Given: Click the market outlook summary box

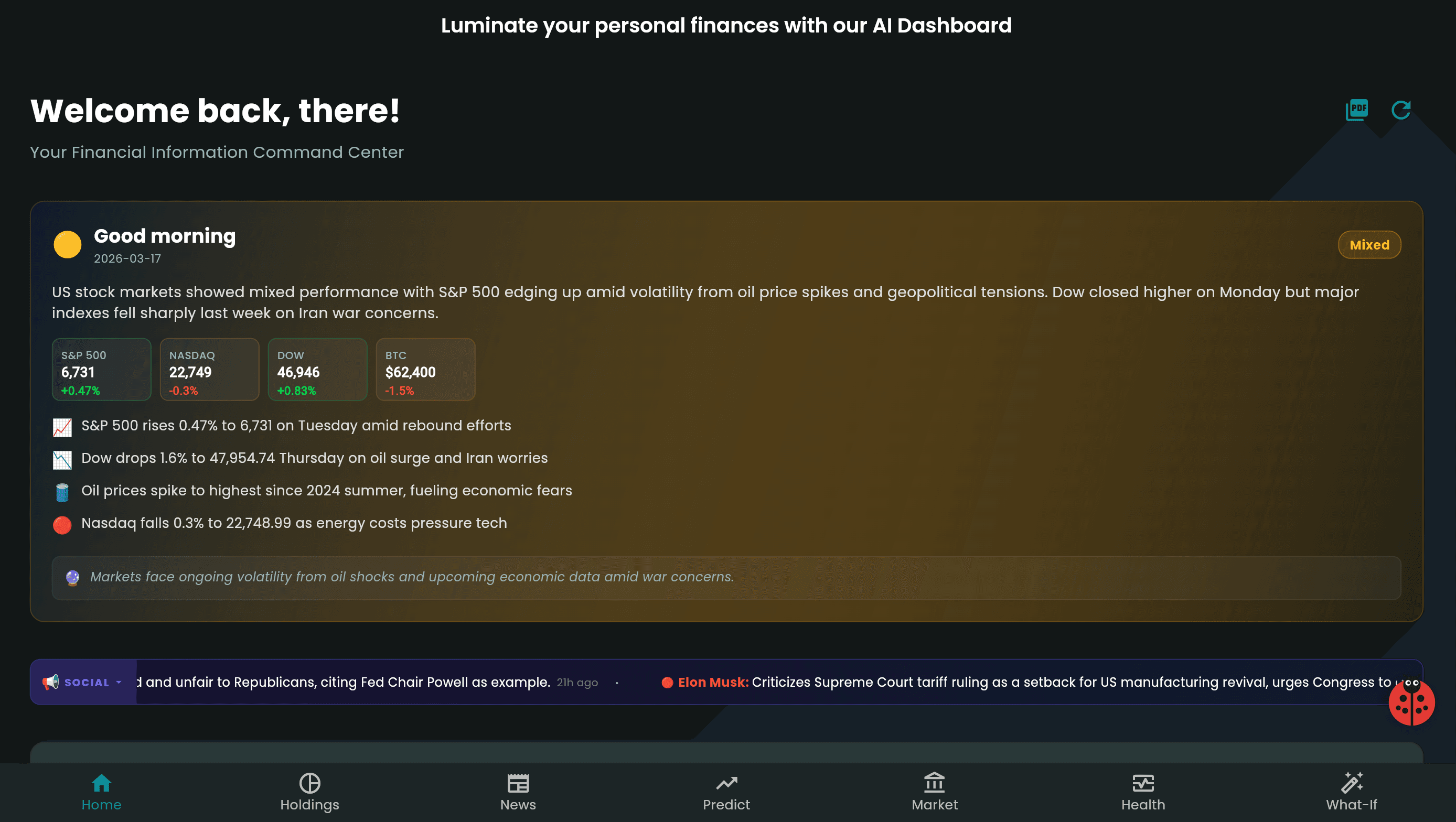Looking at the screenshot, I should tap(726, 577).
